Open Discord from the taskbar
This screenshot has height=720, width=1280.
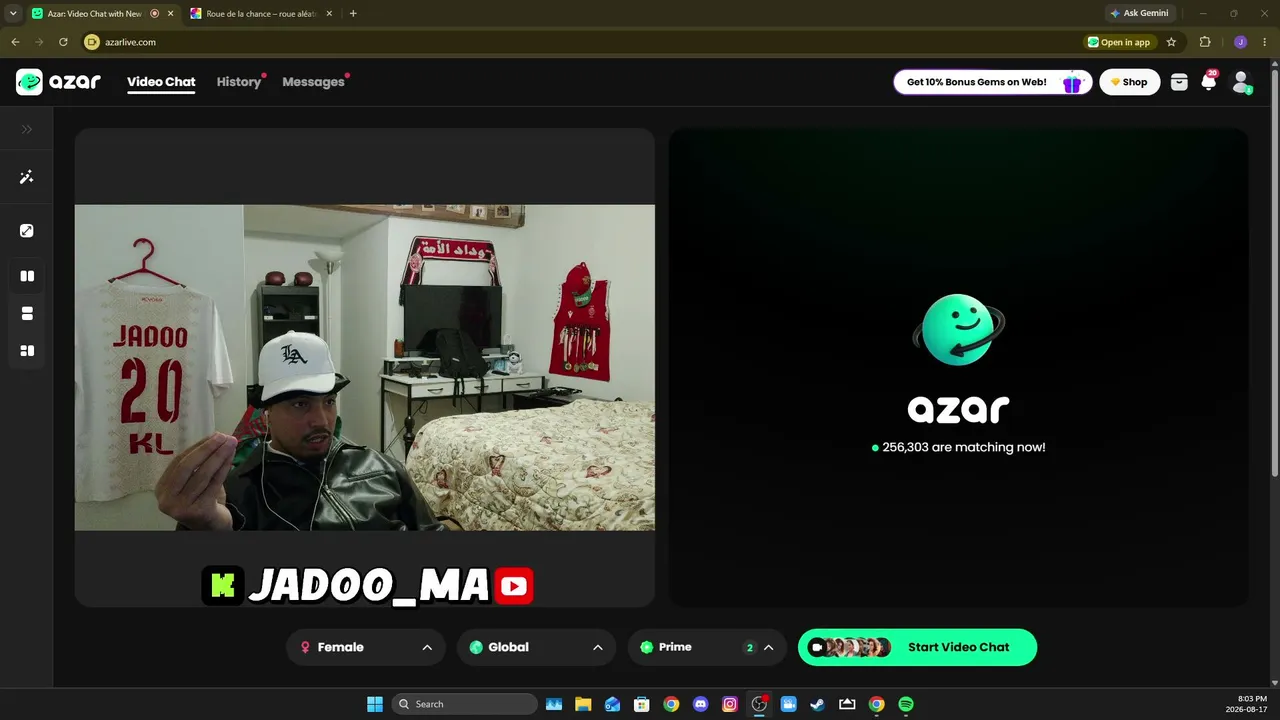click(x=700, y=704)
